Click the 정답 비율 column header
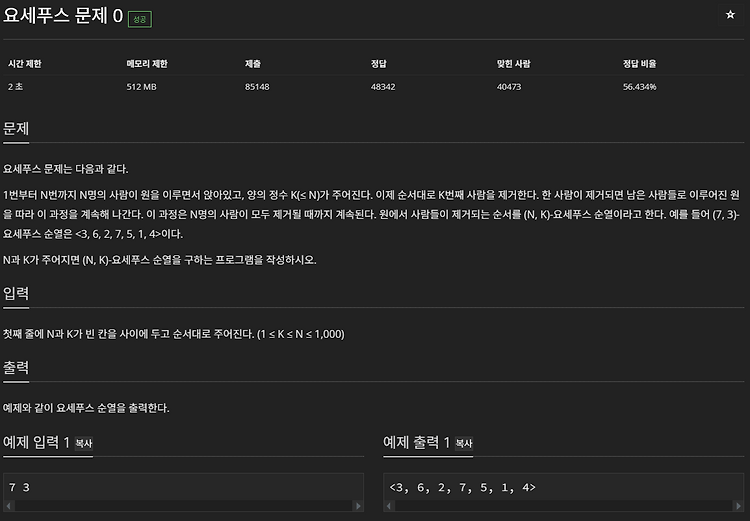The width and height of the screenshot is (750, 521). point(640,64)
